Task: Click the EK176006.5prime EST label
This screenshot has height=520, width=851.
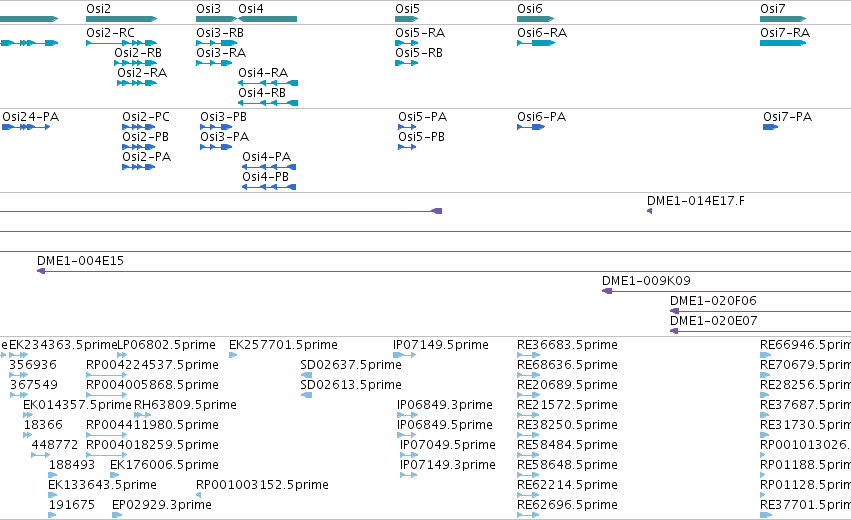Action: point(164,465)
